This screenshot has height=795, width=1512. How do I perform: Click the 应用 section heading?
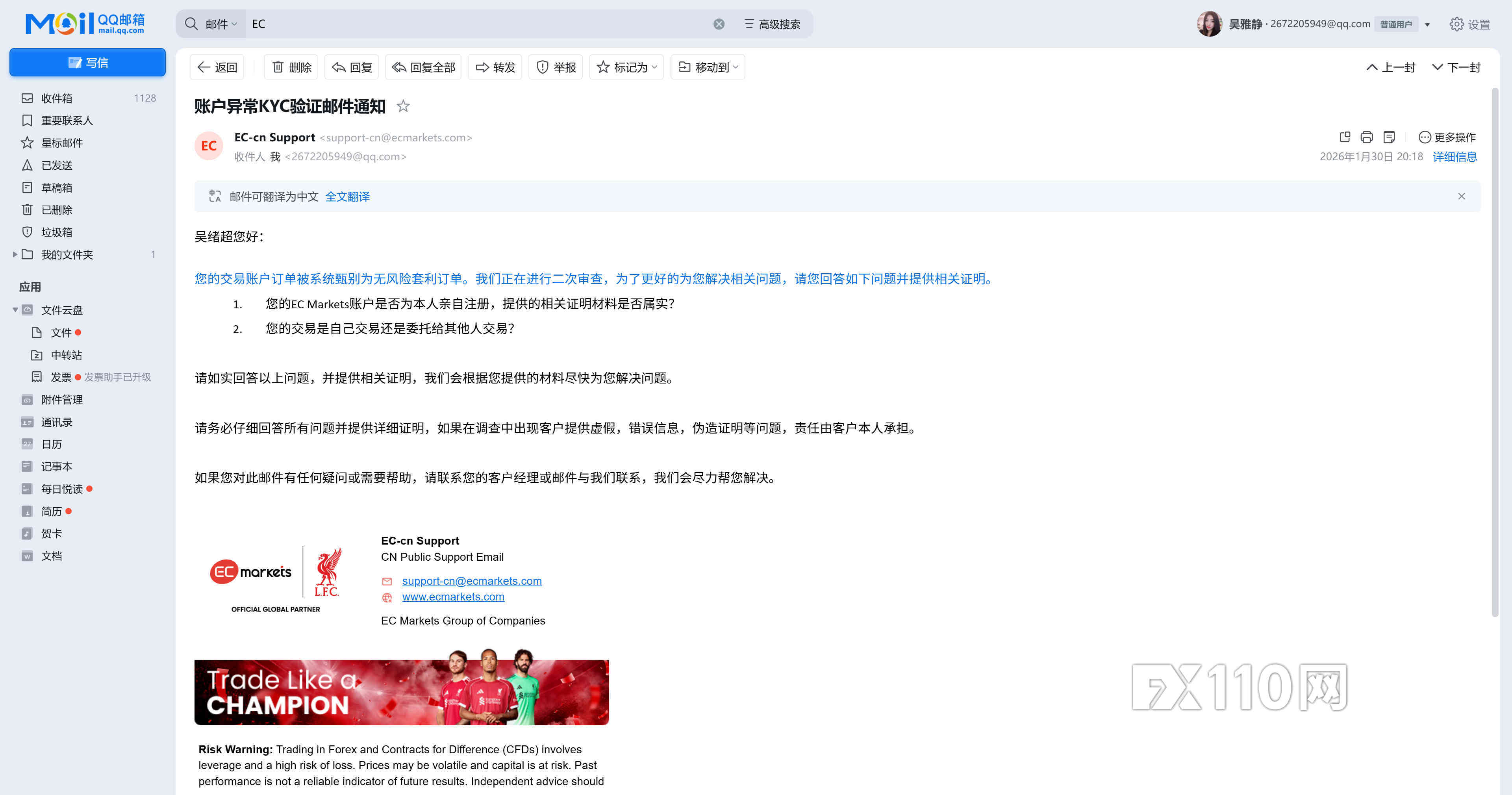click(x=30, y=287)
